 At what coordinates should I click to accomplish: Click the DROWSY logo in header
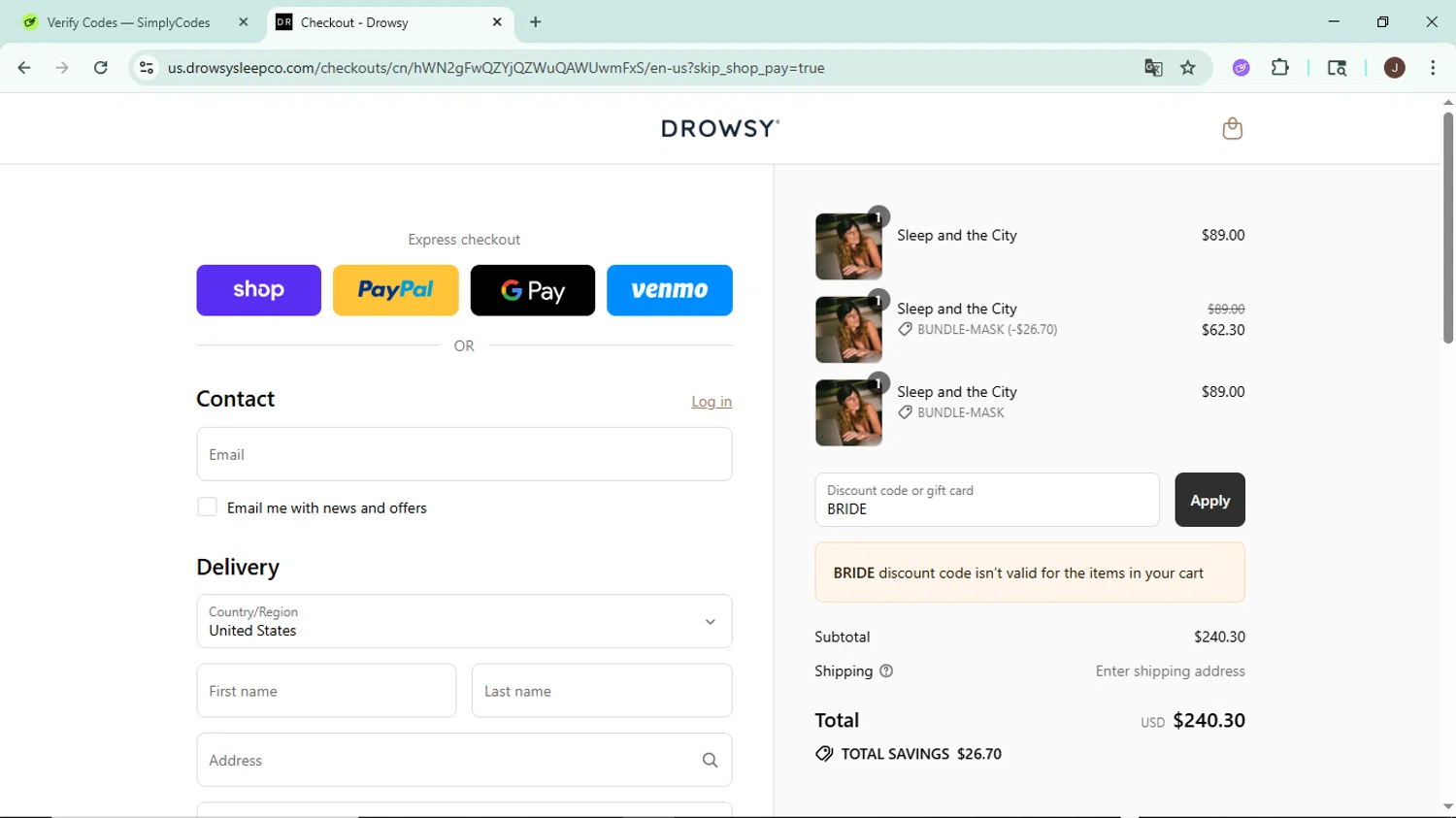pyautogui.click(x=720, y=128)
